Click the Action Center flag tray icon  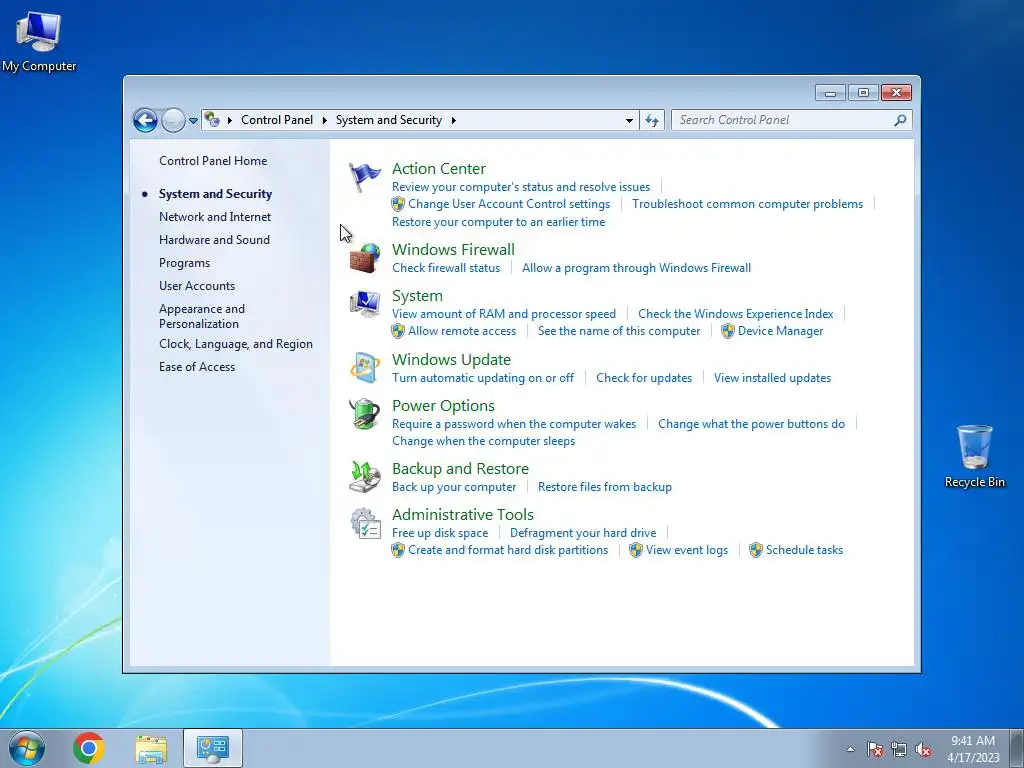point(874,749)
